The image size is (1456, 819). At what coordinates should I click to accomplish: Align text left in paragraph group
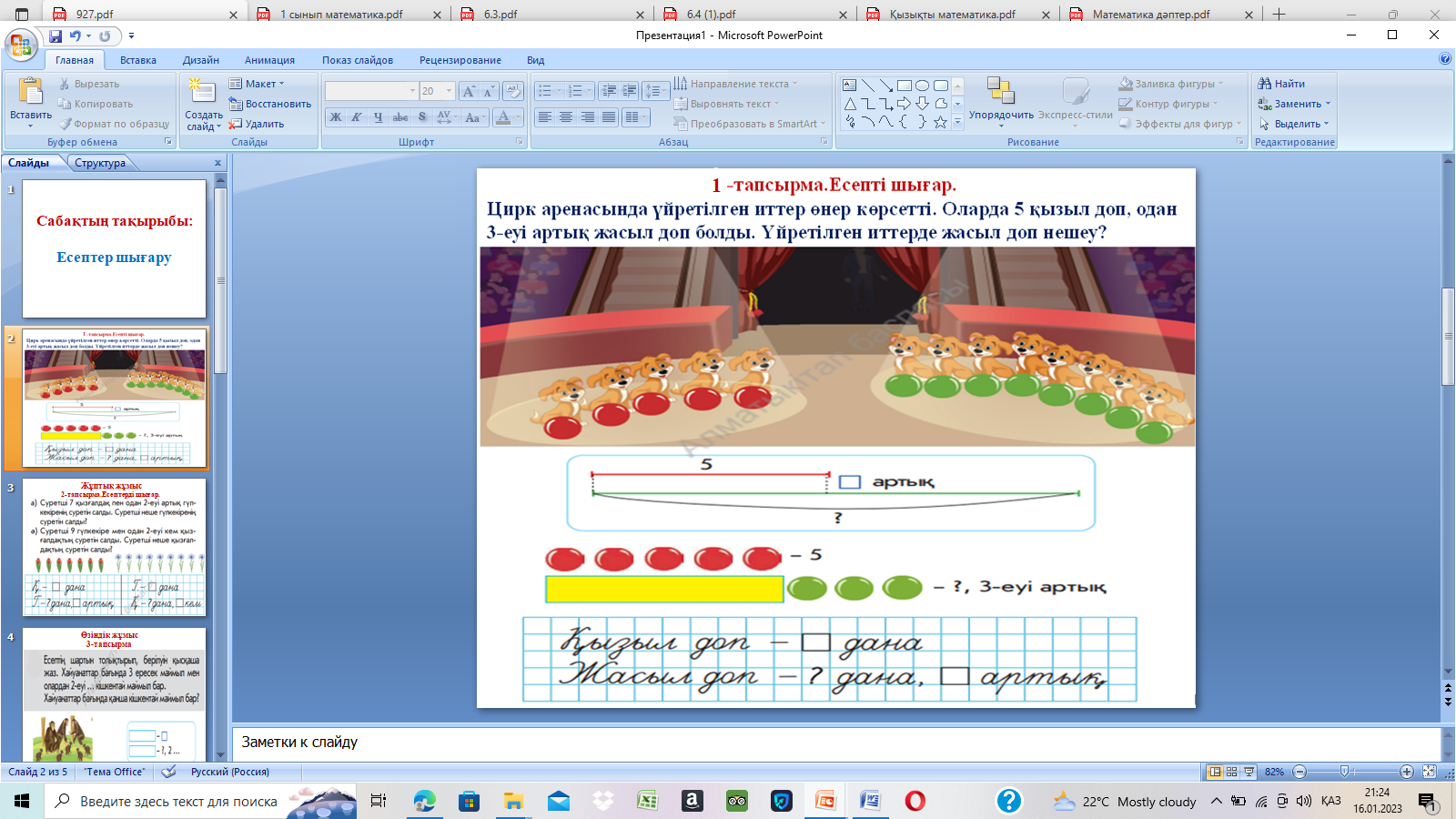pyautogui.click(x=544, y=117)
